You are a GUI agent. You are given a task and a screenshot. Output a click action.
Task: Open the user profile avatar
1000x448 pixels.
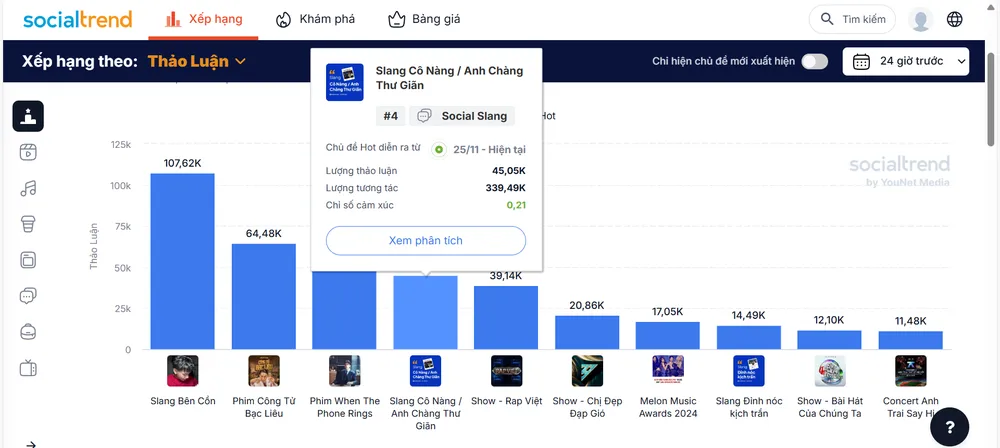tap(920, 19)
